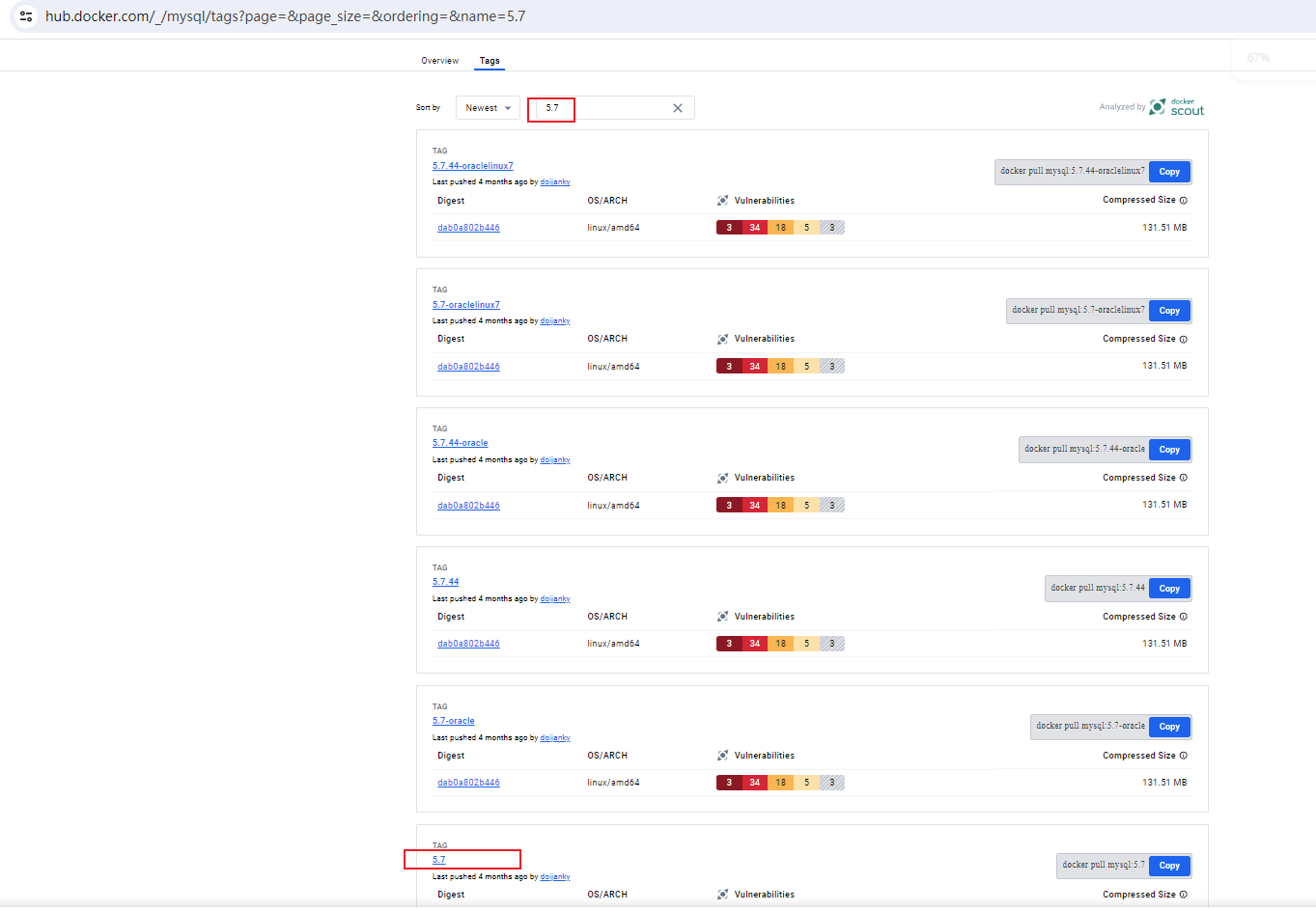
Task: Open the 5.7 tag link
Action: (x=439, y=860)
